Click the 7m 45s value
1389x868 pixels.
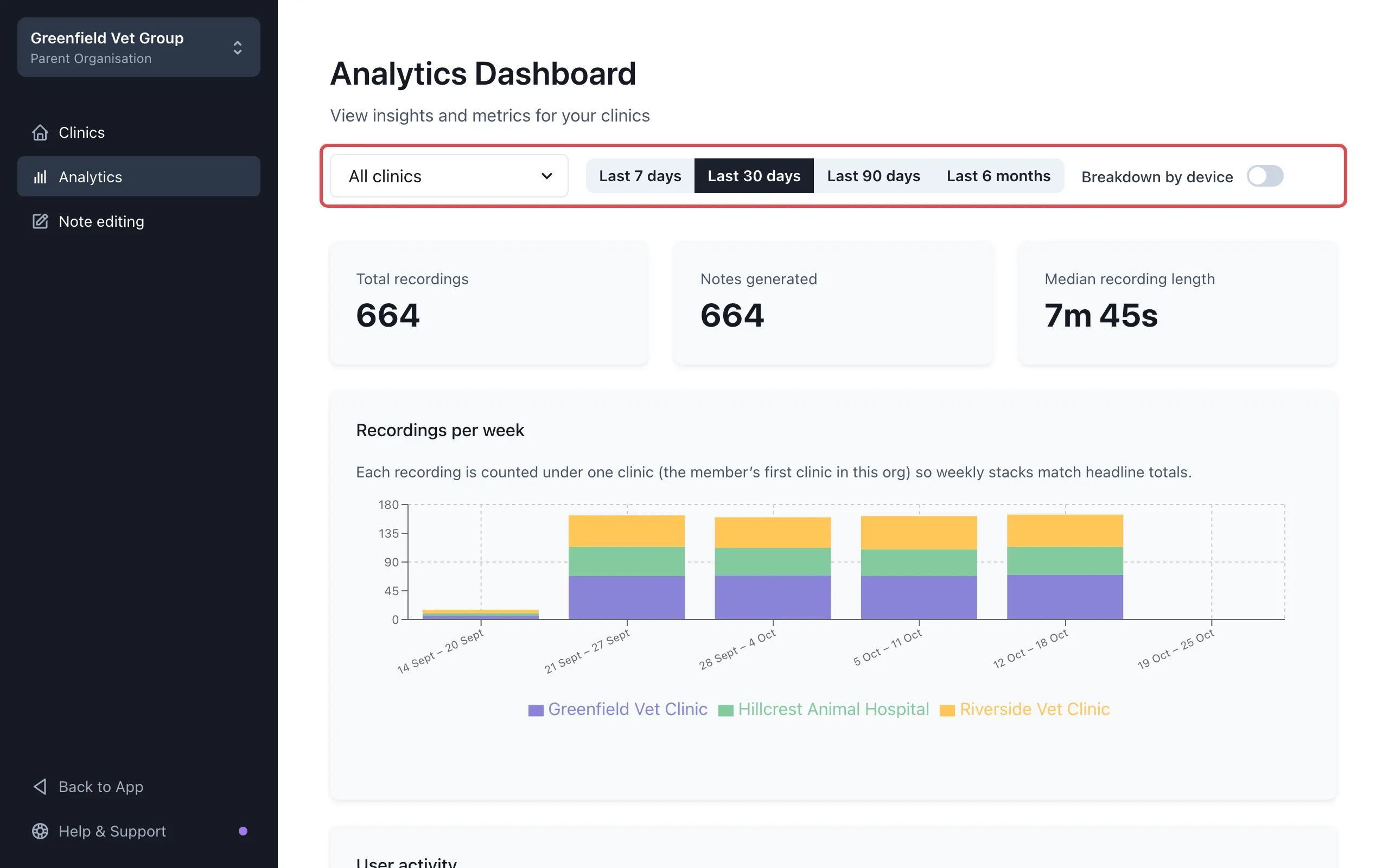point(1101,315)
